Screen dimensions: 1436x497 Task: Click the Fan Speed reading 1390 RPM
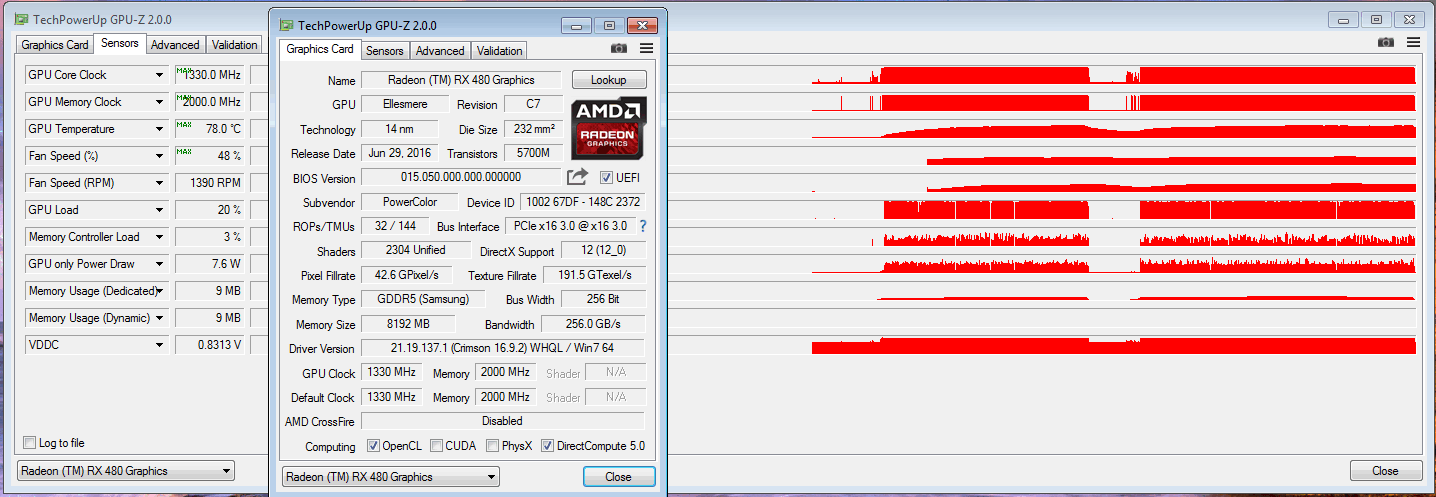(210, 183)
